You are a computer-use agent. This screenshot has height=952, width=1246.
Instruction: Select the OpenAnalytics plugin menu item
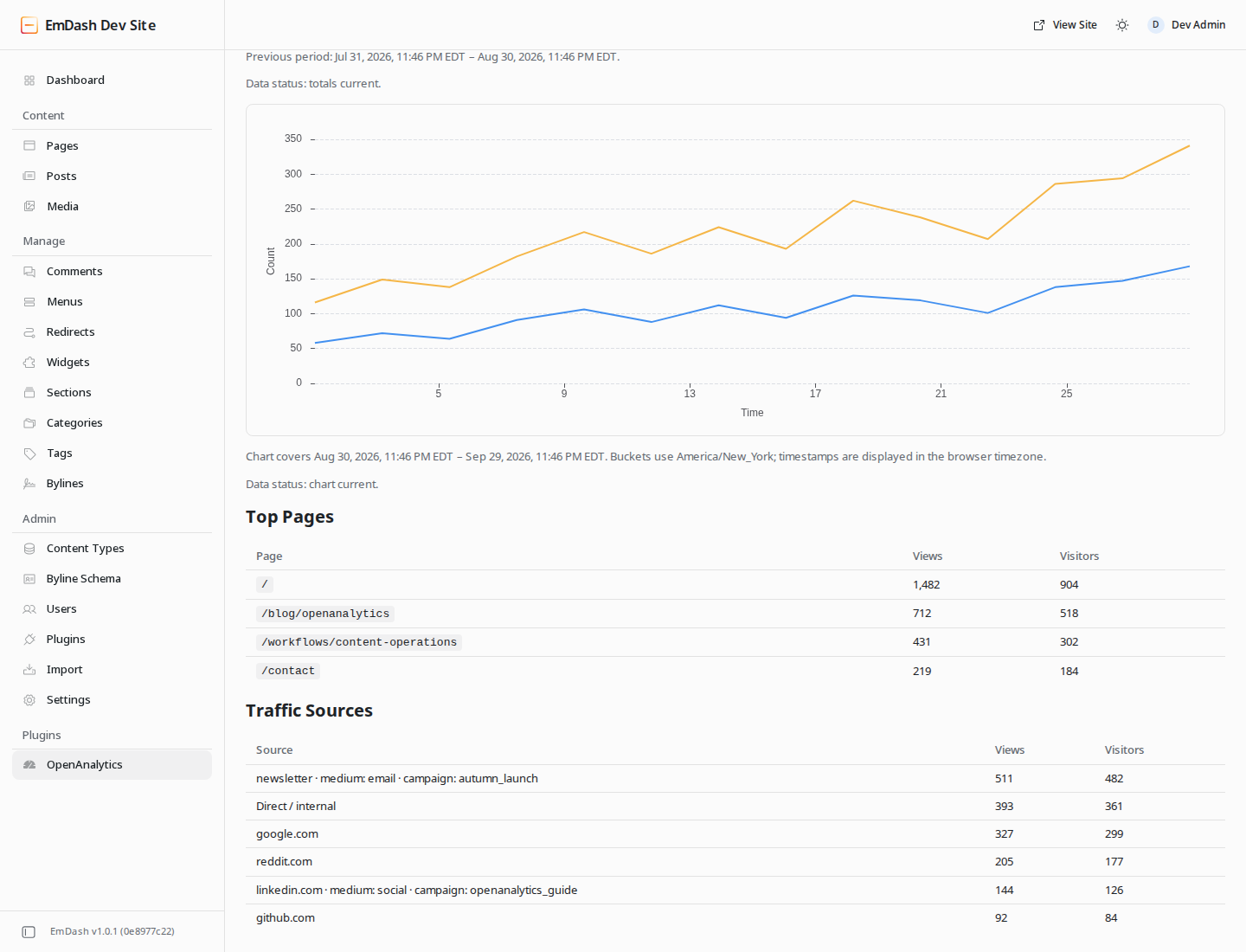(x=112, y=765)
